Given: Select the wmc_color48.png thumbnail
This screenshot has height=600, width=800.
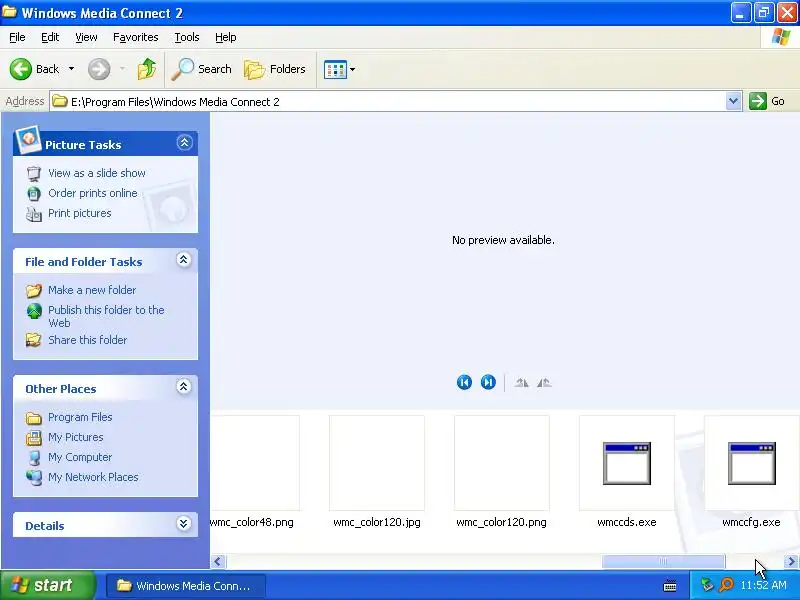Looking at the screenshot, I should click(x=255, y=463).
